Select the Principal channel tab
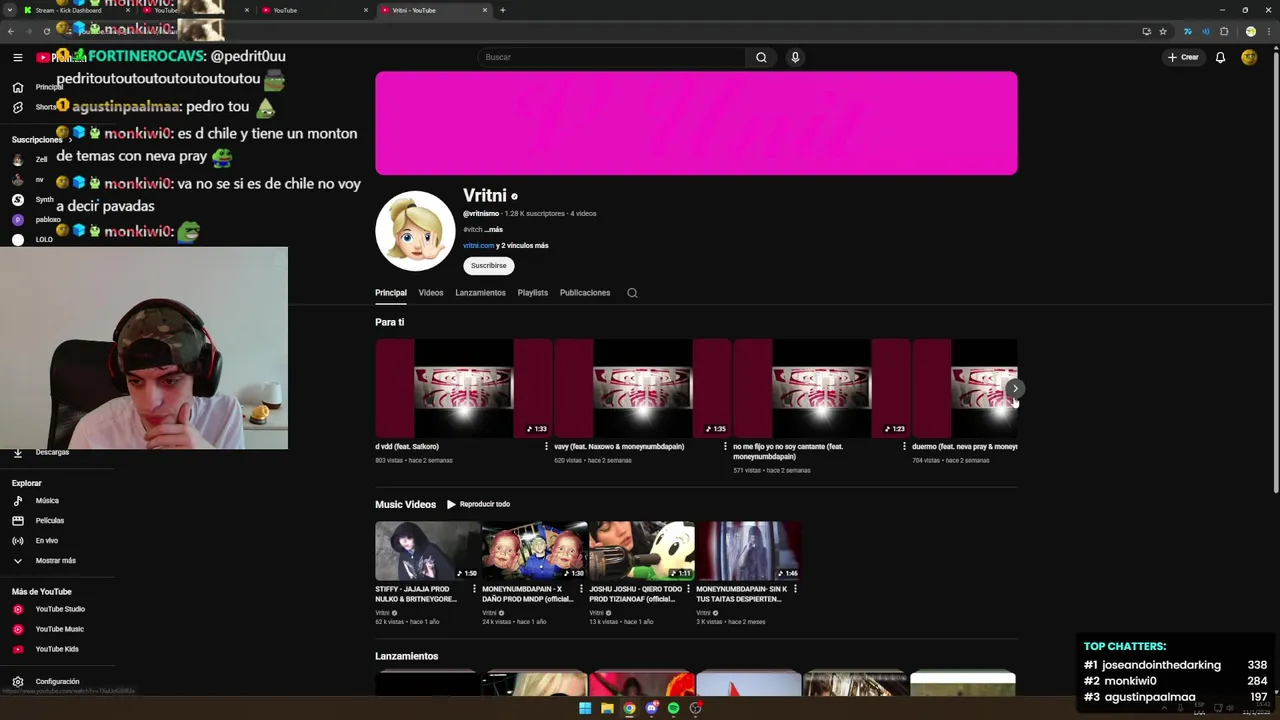Screen dimensions: 1280x720 coord(390,293)
